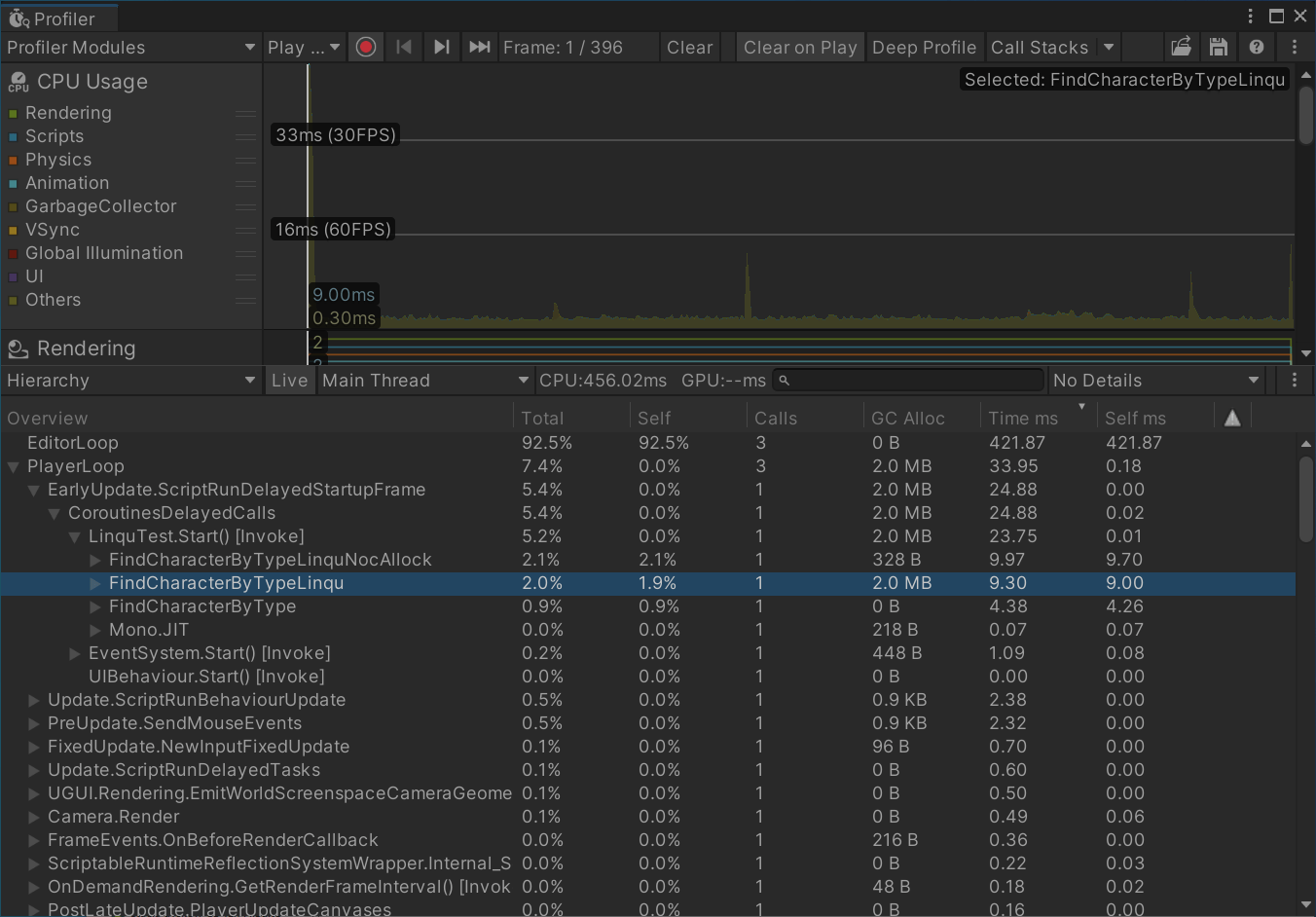Screen dimensions: 1316x917
Task: Open the Hierarchy view type dropdown
Action: click(130, 381)
